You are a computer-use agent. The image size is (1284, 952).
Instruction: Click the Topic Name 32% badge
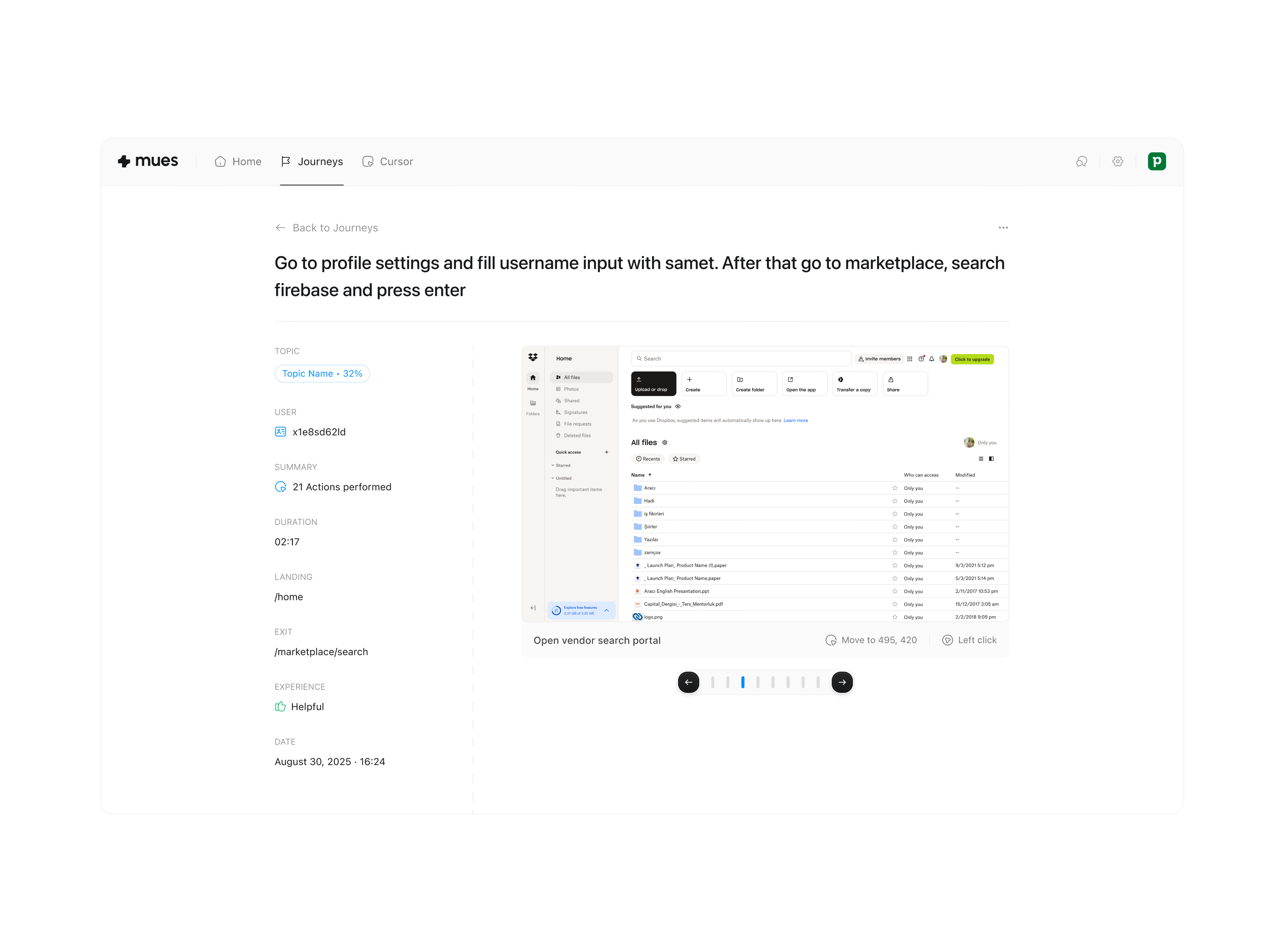322,373
